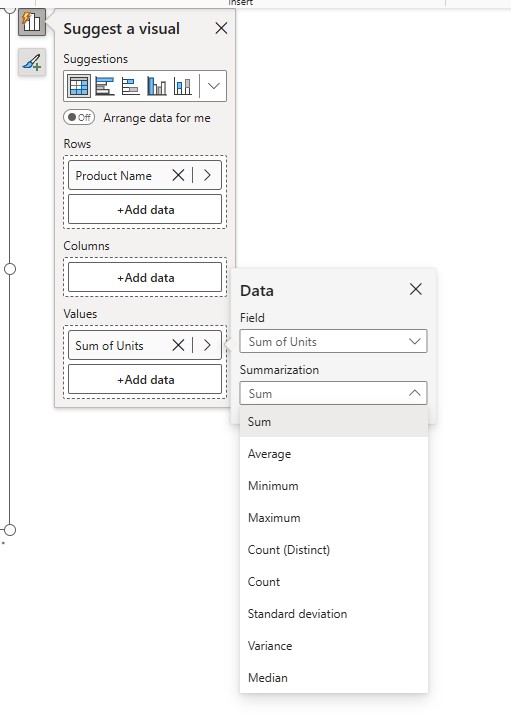
Task: Click the Suggest a visual lightning chart icon
Action: (32, 22)
